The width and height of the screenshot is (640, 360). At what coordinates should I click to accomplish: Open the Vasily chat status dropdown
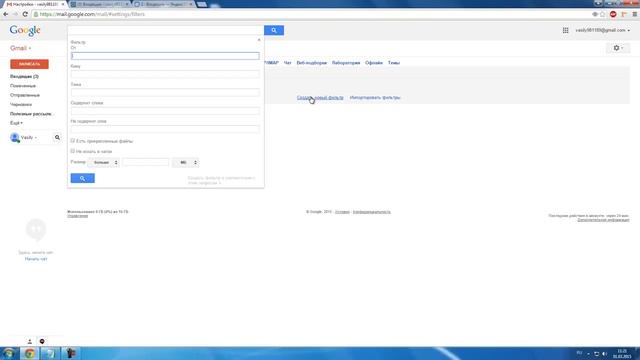[29, 138]
